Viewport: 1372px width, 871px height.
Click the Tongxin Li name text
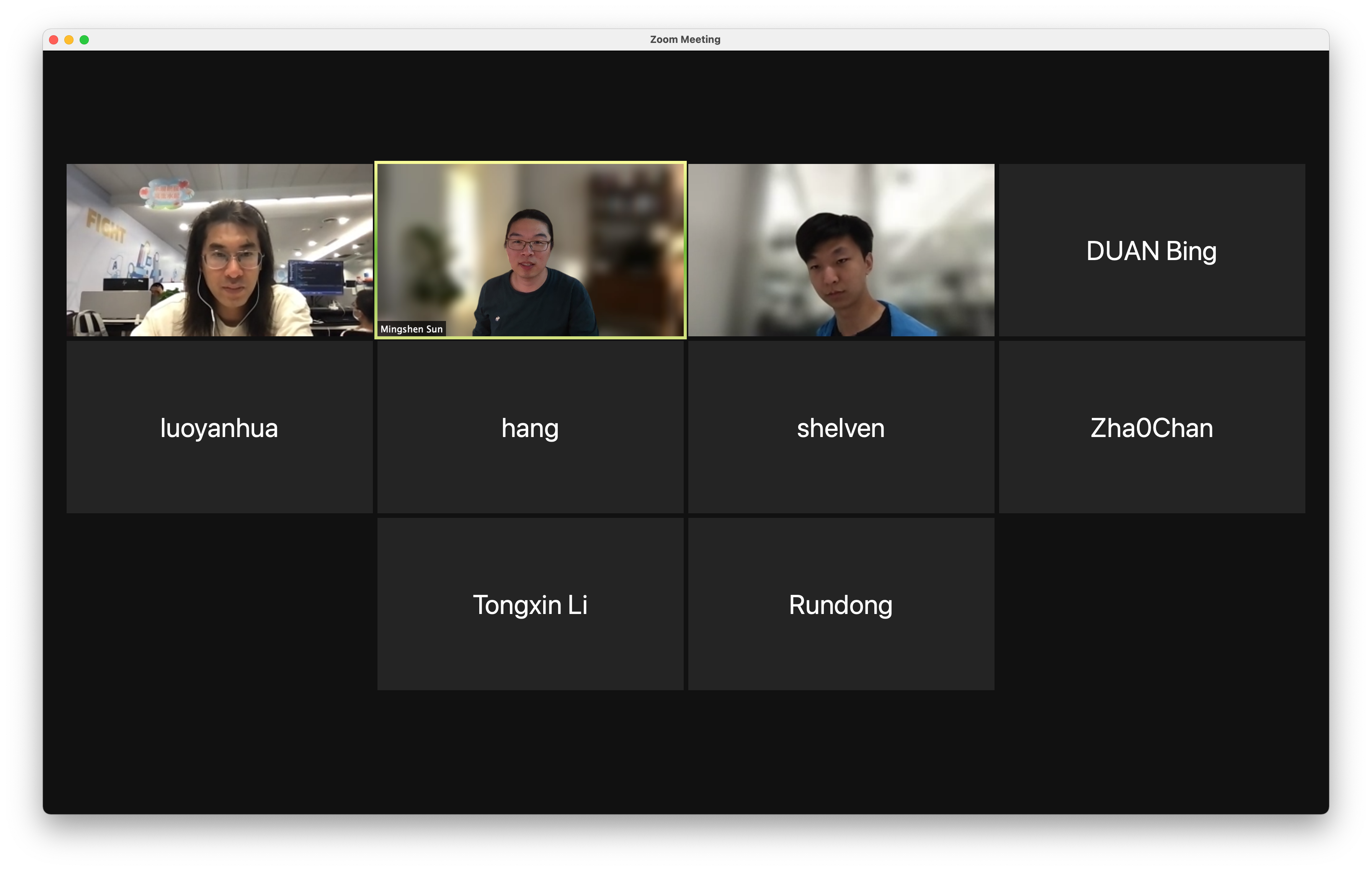pyautogui.click(x=530, y=605)
